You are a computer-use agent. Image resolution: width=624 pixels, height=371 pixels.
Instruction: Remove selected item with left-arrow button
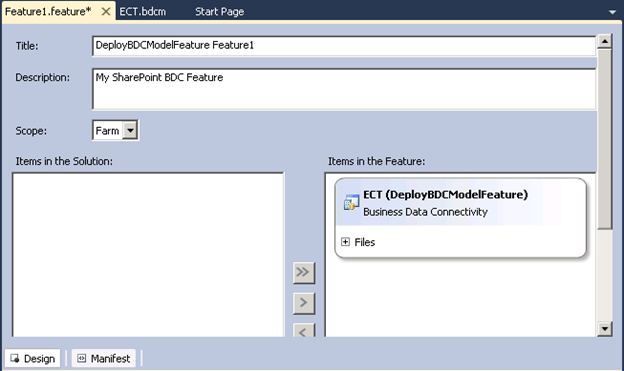[x=304, y=330]
